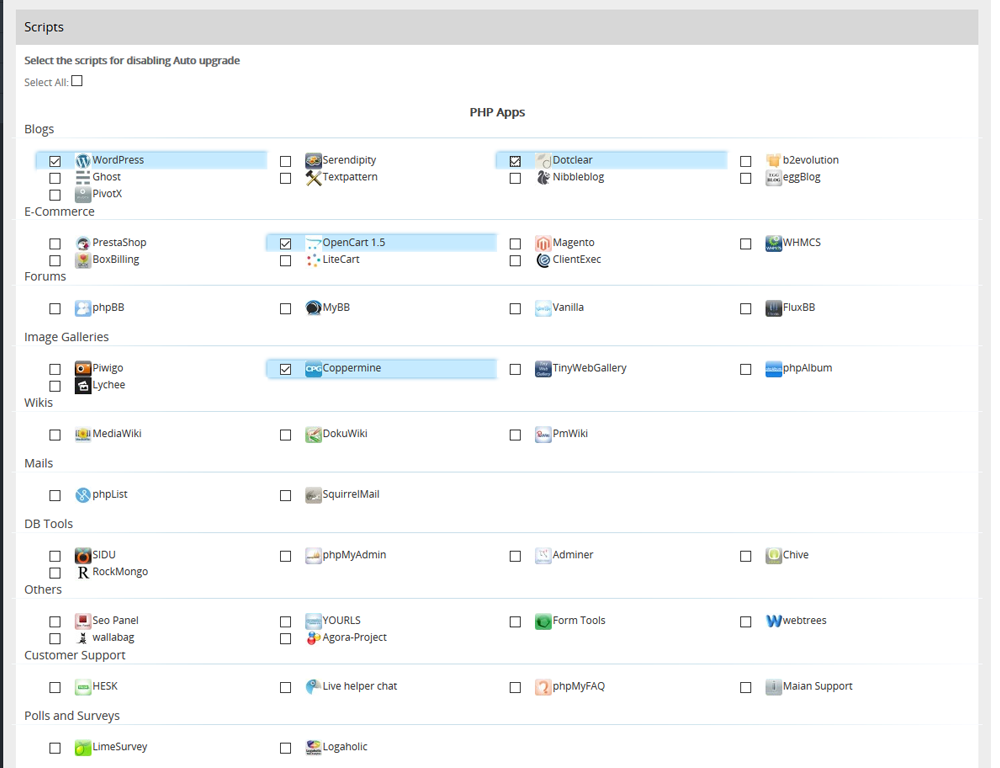The width and height of the screenshot is (1000, 768).
Task: Check the phpList checkbox
Action: pyautogui.click(x=55, y=496)
